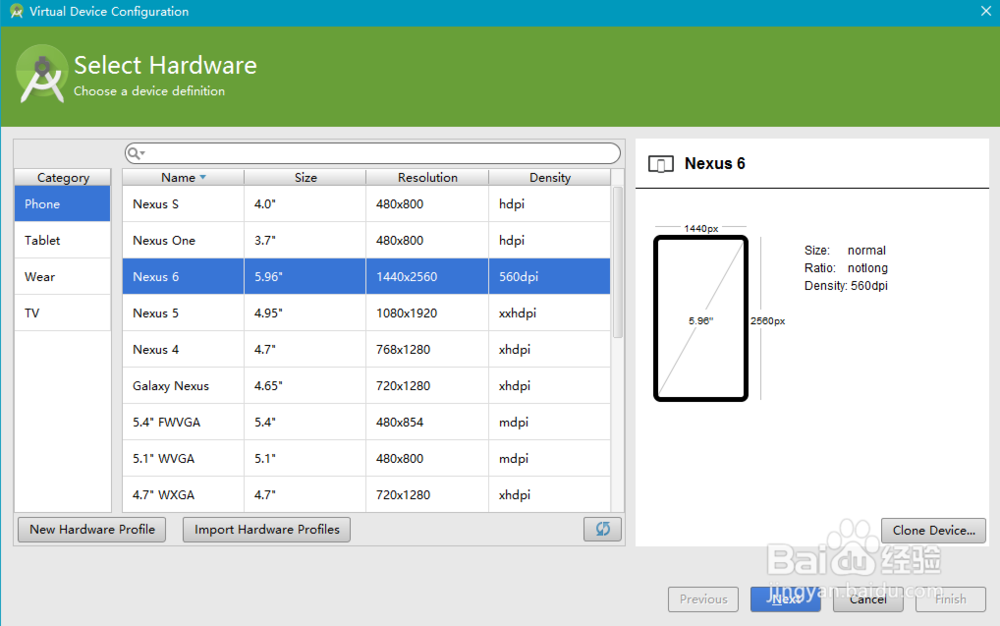Click the Name column sort arrow
Image resolution: width=1000 pixels, height=626 pixels.
tap(203, 177)
